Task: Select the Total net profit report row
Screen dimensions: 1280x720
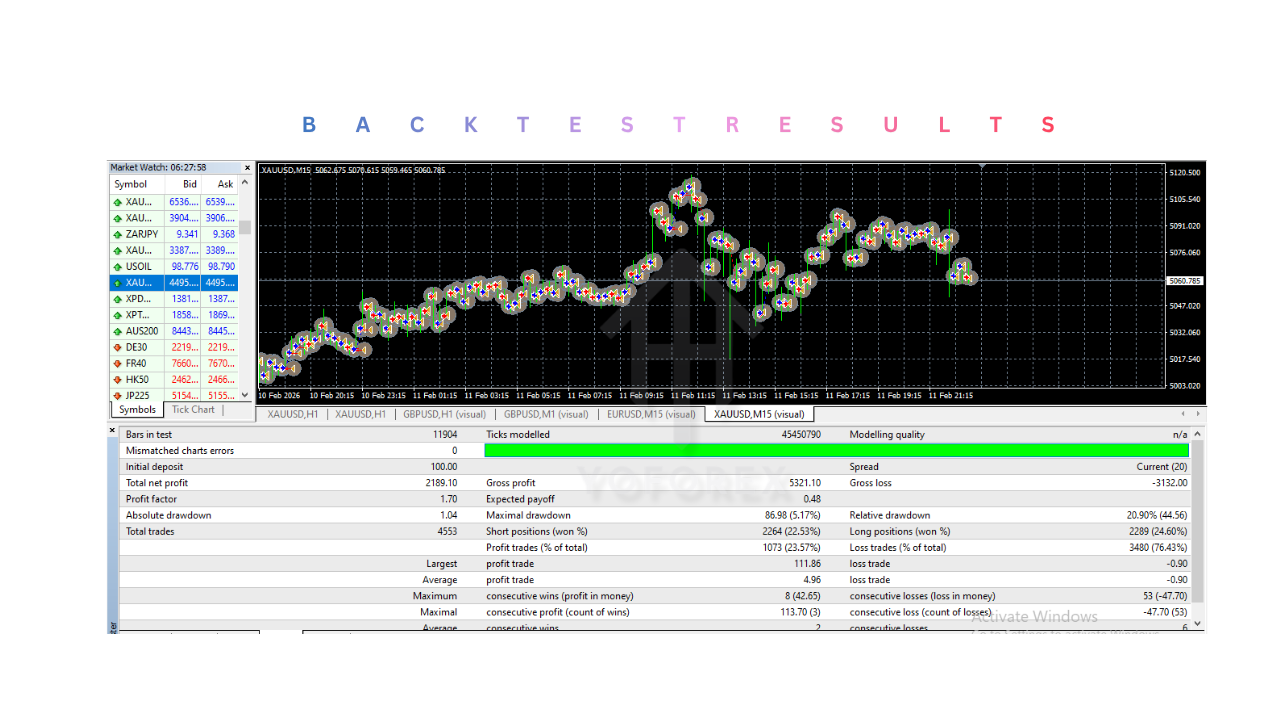Action: pyautogui.click(x=200, y=482)
